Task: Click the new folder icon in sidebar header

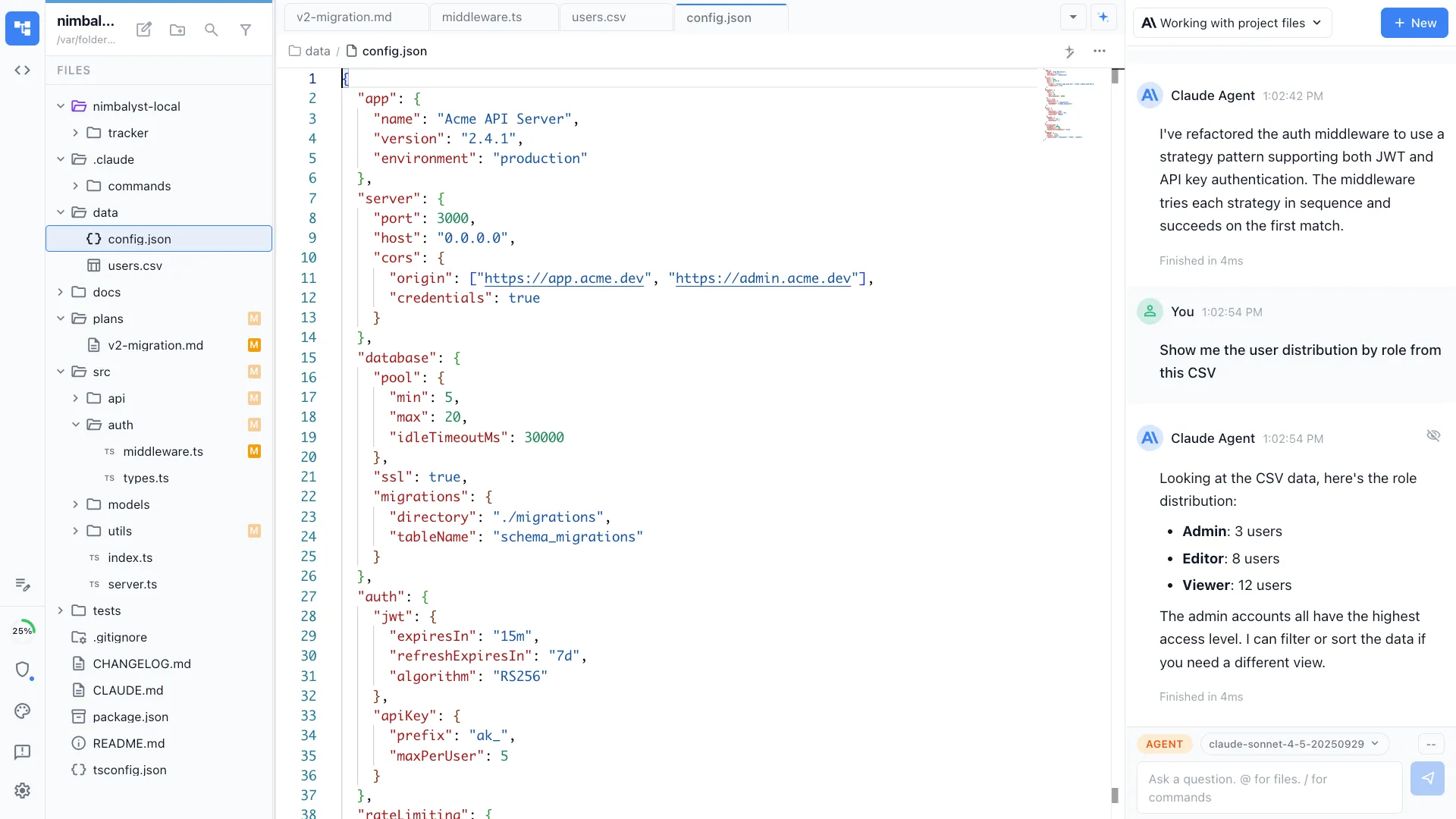Action: point(177,30)
